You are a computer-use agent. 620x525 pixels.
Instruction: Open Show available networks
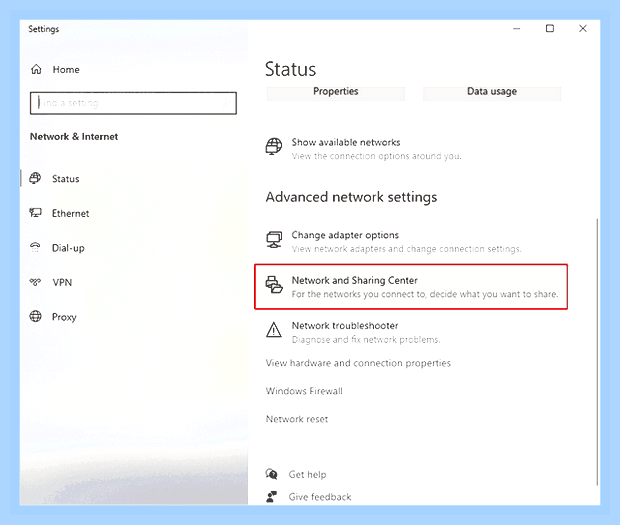[363, 149]
